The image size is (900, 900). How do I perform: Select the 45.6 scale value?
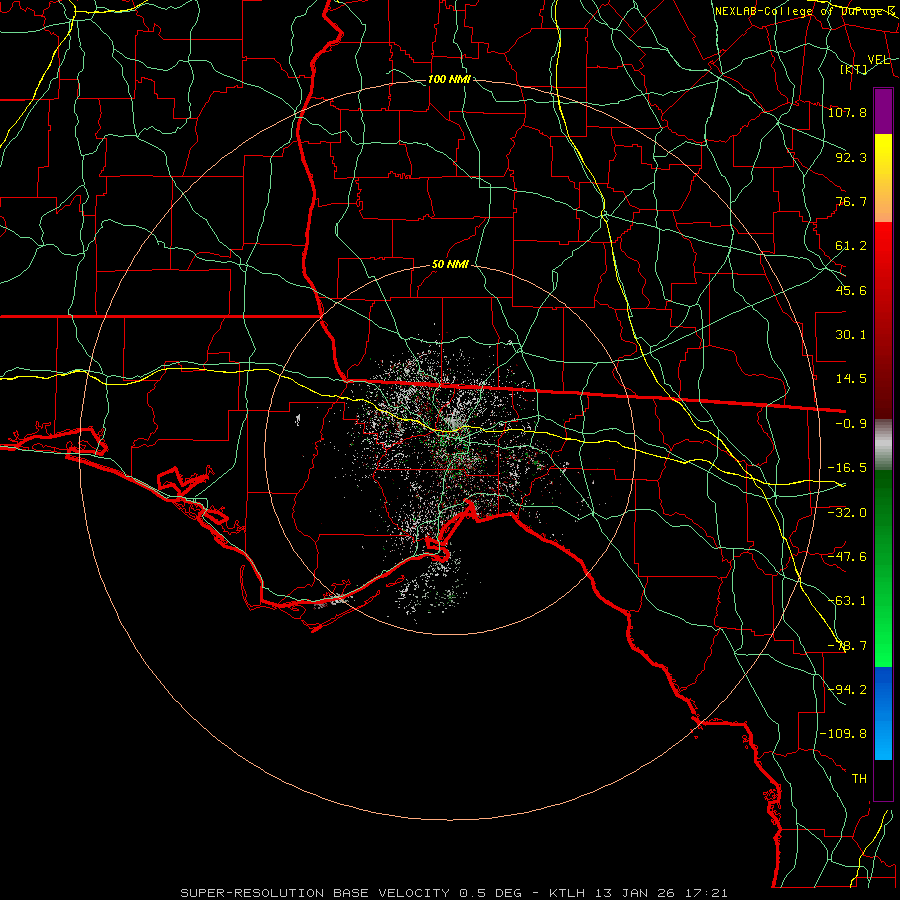(851, 290)
